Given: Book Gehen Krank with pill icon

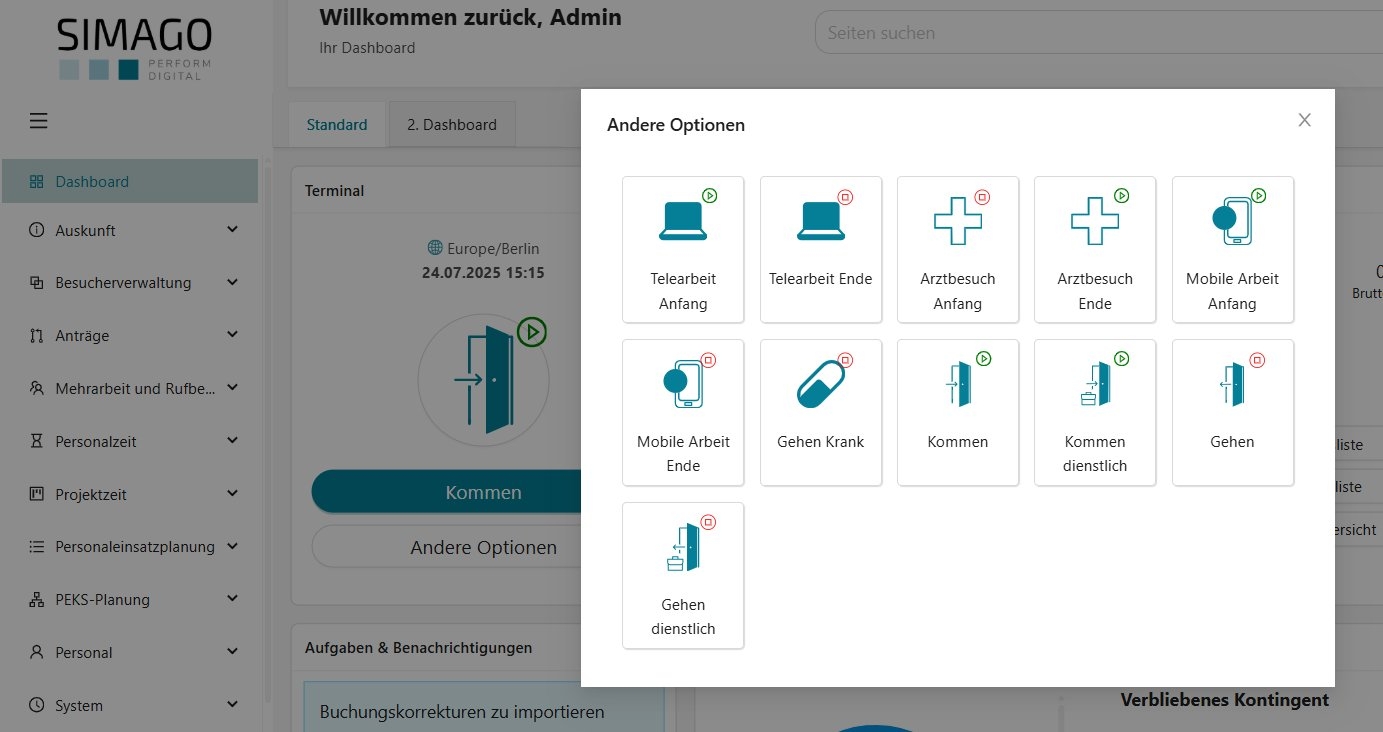Looking at the screenshot, I should point(821,413).
